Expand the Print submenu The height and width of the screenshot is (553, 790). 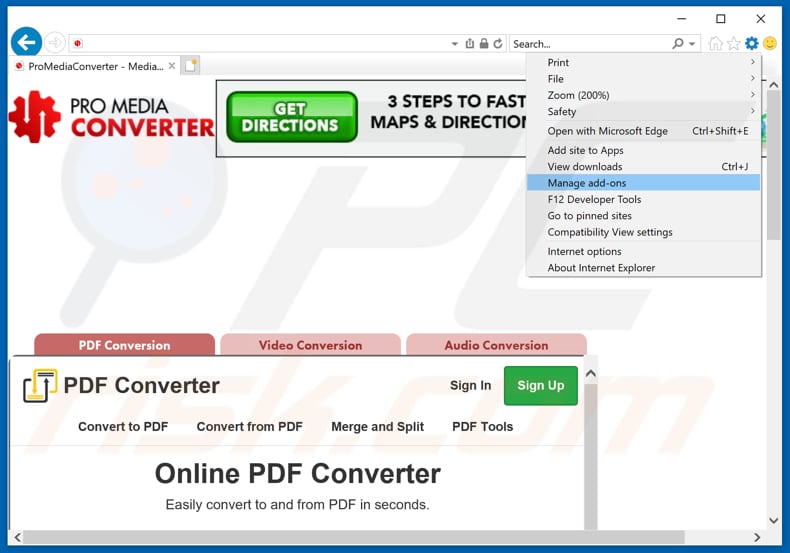[x=644, y=62]
